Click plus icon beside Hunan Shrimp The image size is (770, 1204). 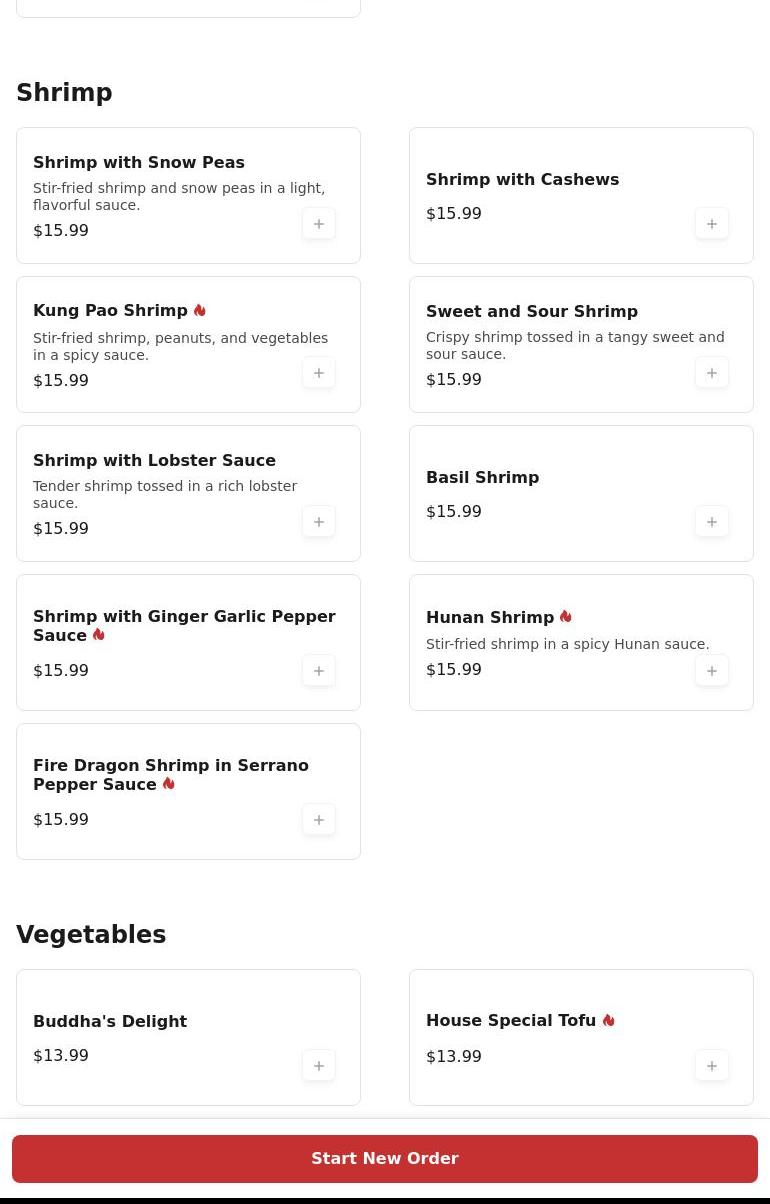712,671
